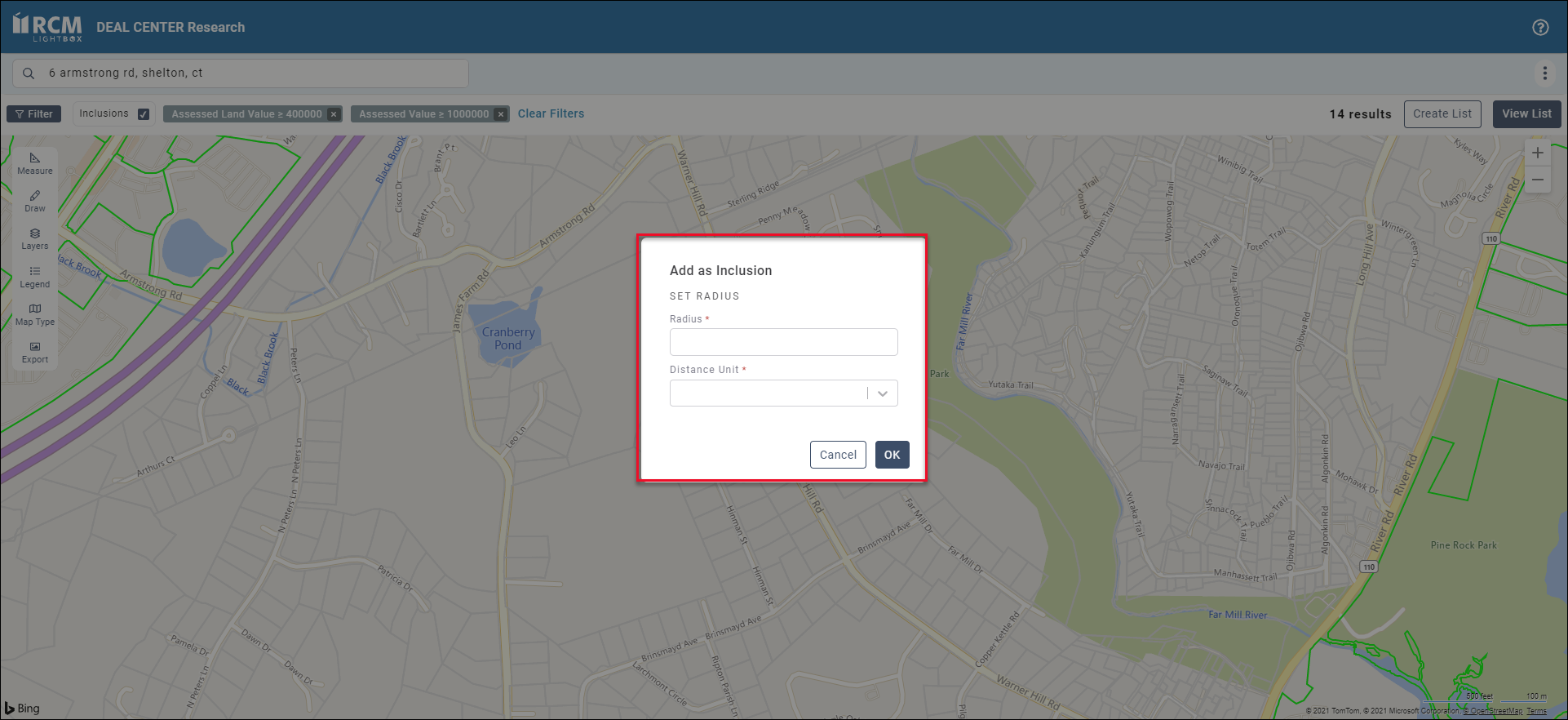The width and height of the screenshot is (1568, 720).
Task: Open the Layers panel
Action: point(34,238)
